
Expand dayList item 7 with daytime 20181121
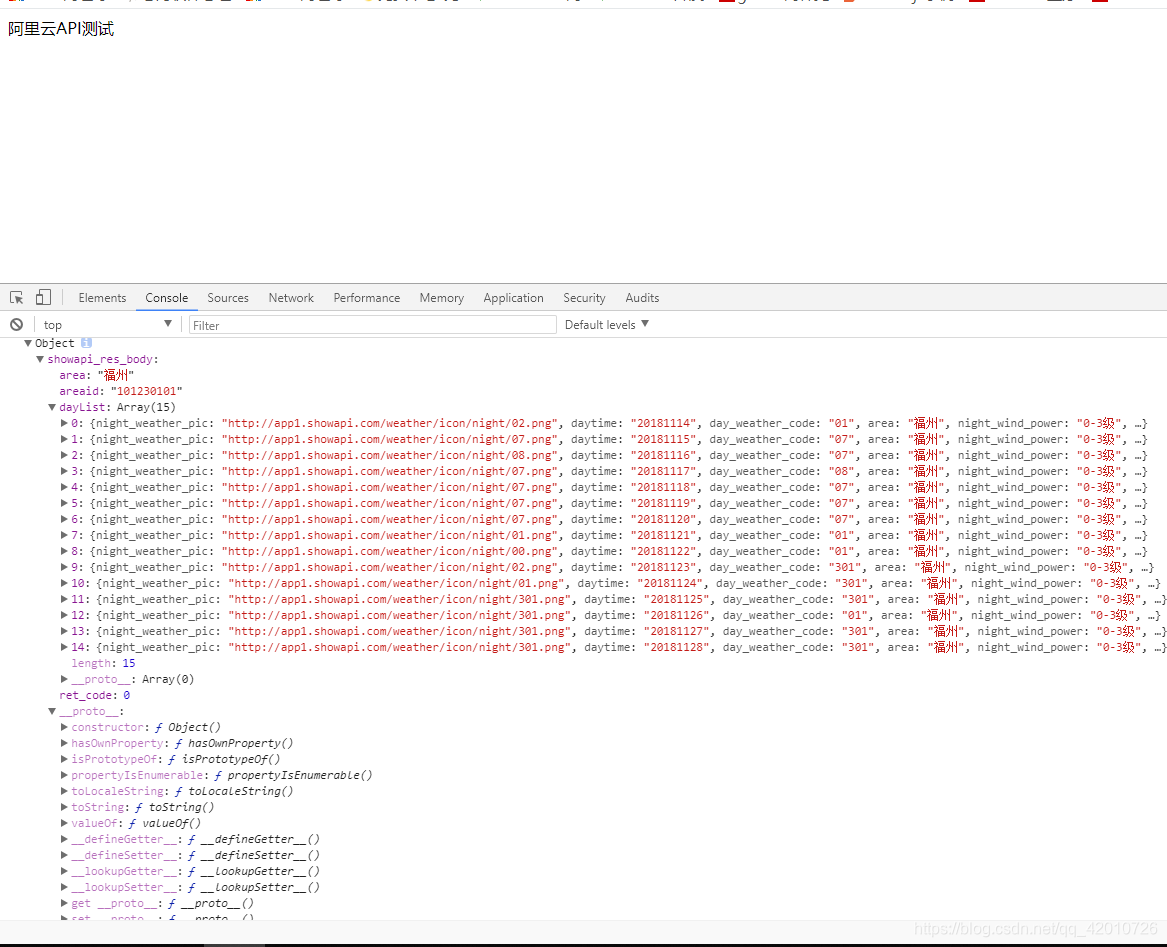click(64, 535)
